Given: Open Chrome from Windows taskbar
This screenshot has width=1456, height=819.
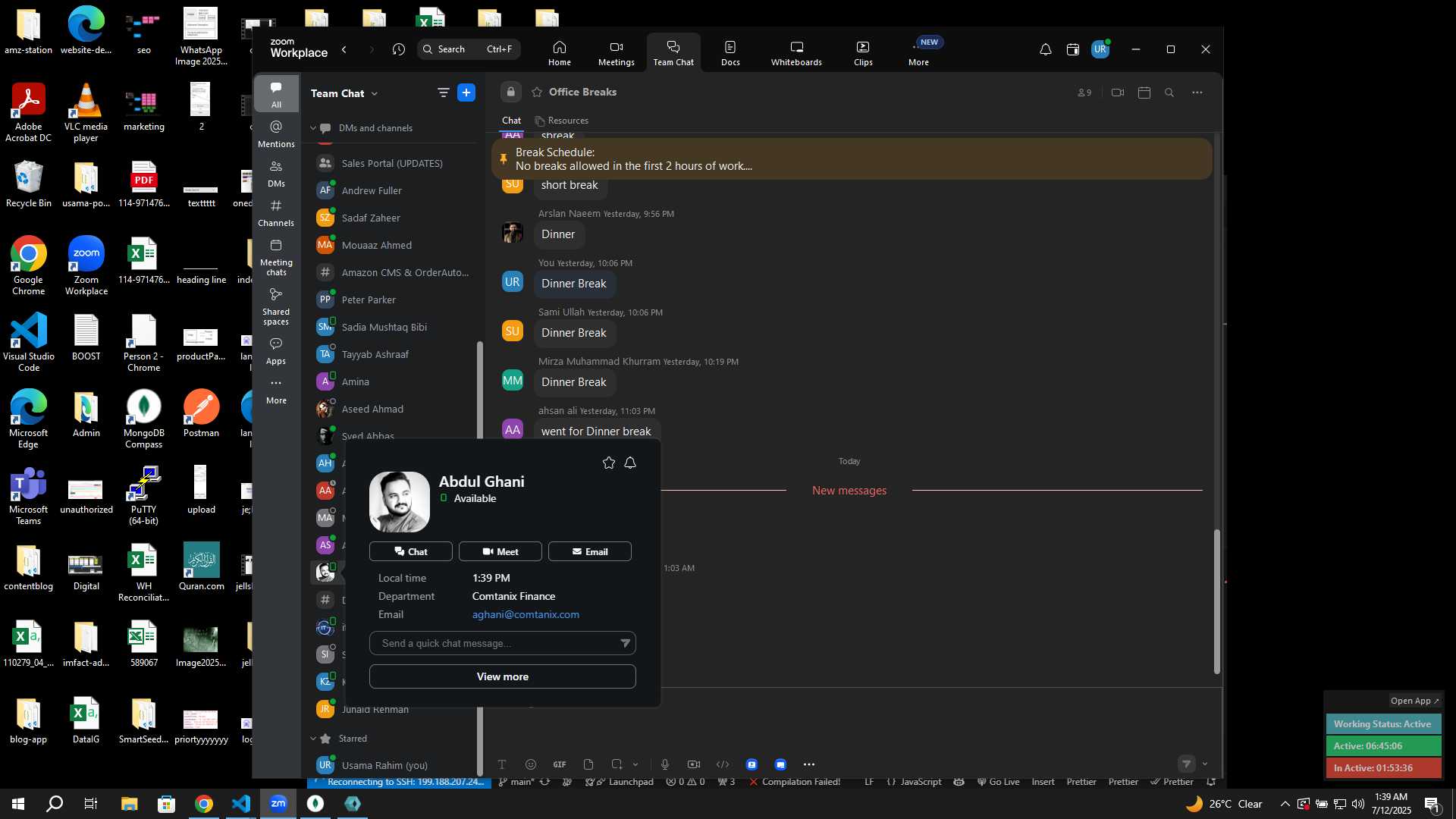Looking at the screenshot, I should coord(204,804).
